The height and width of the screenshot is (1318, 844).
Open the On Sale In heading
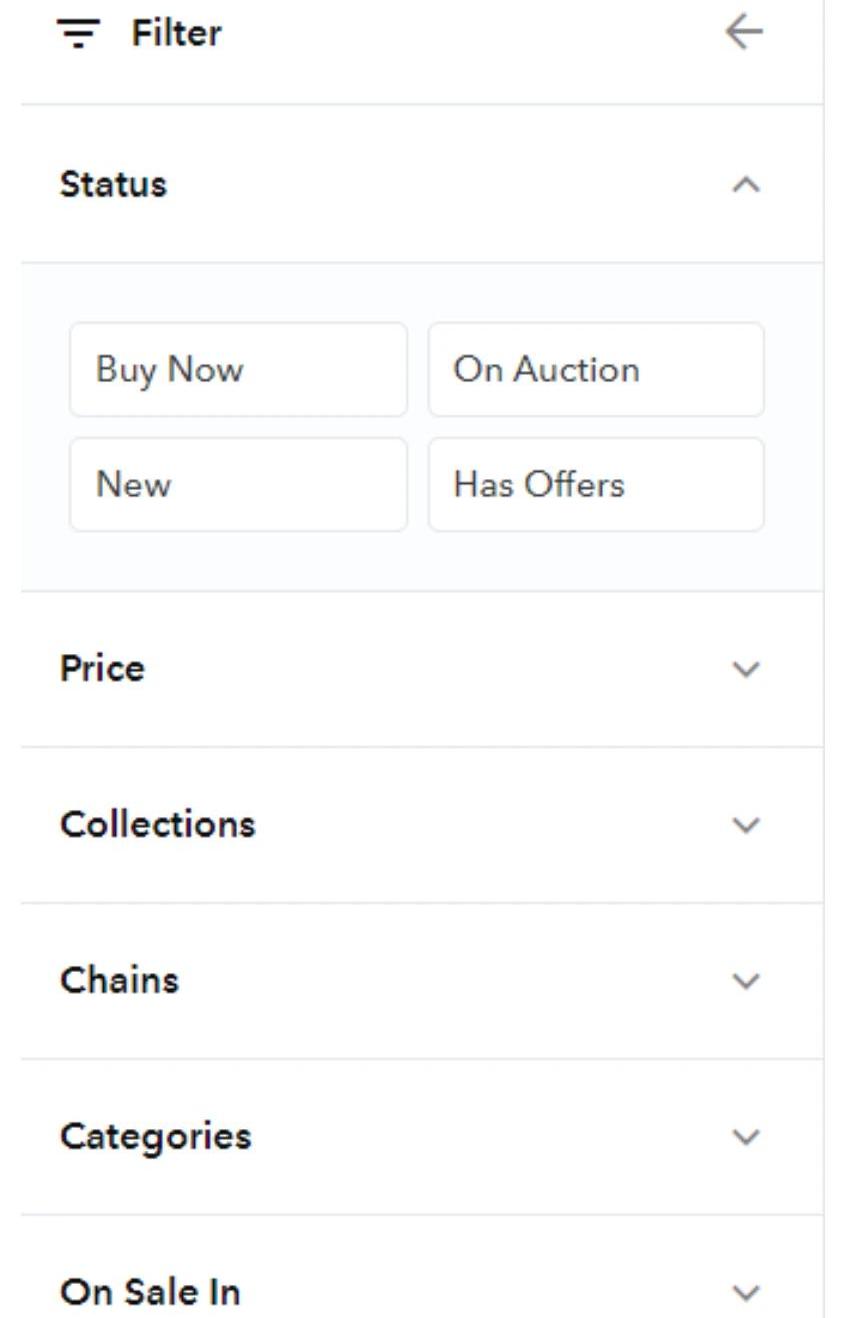[150, 1293]
